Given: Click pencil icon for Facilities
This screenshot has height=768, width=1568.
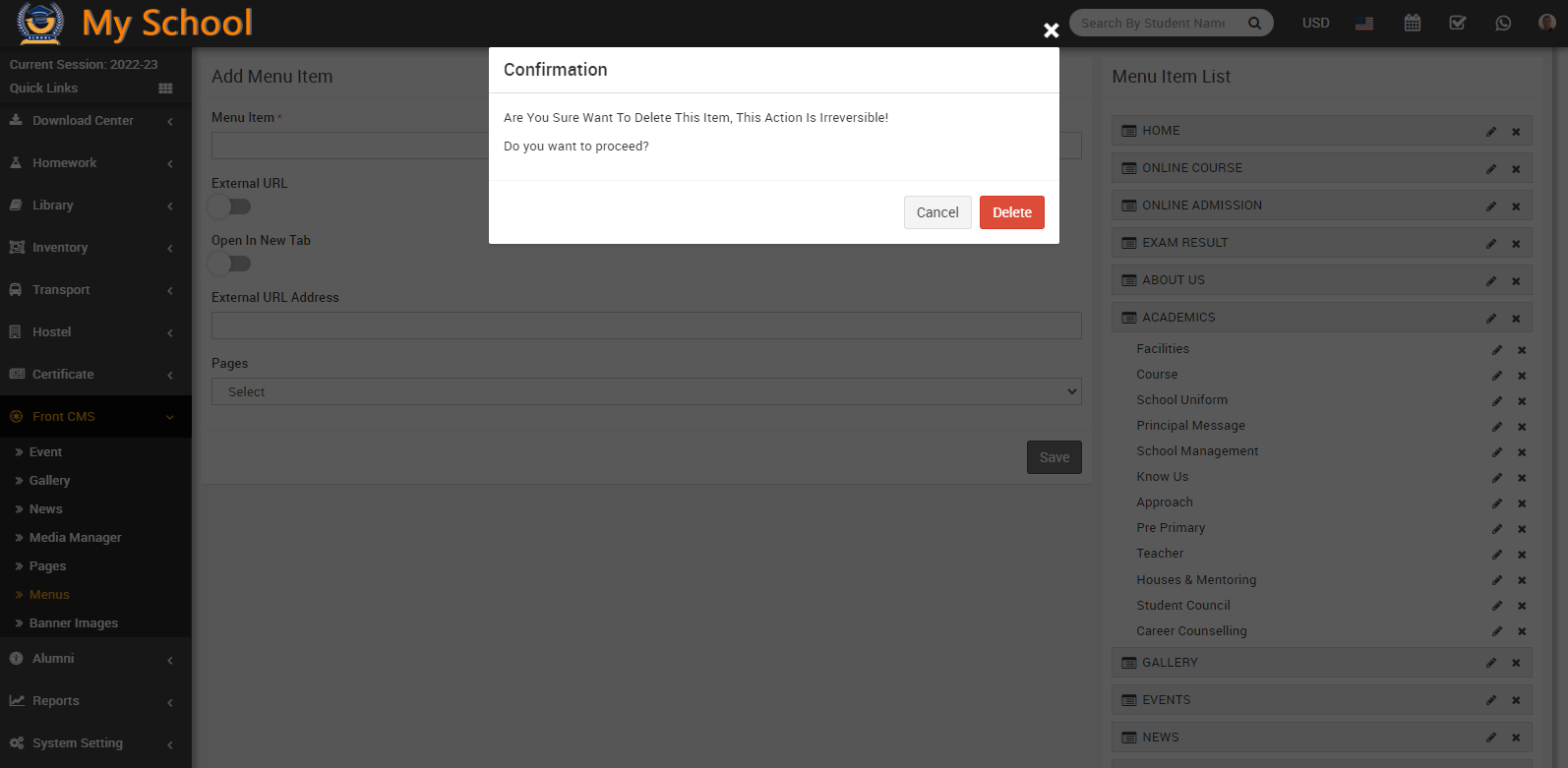Looking at the screenshot, I should coord(1497,350).
